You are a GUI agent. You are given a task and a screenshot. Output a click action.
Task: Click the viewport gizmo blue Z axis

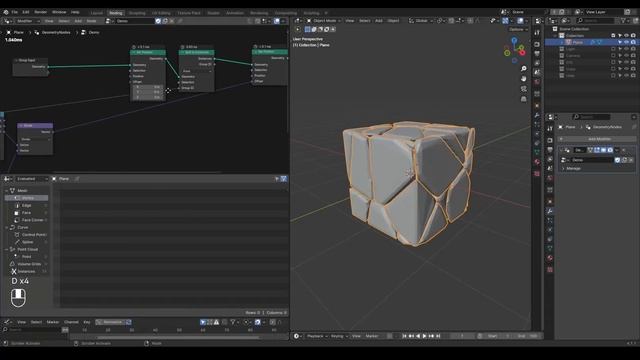514,40
